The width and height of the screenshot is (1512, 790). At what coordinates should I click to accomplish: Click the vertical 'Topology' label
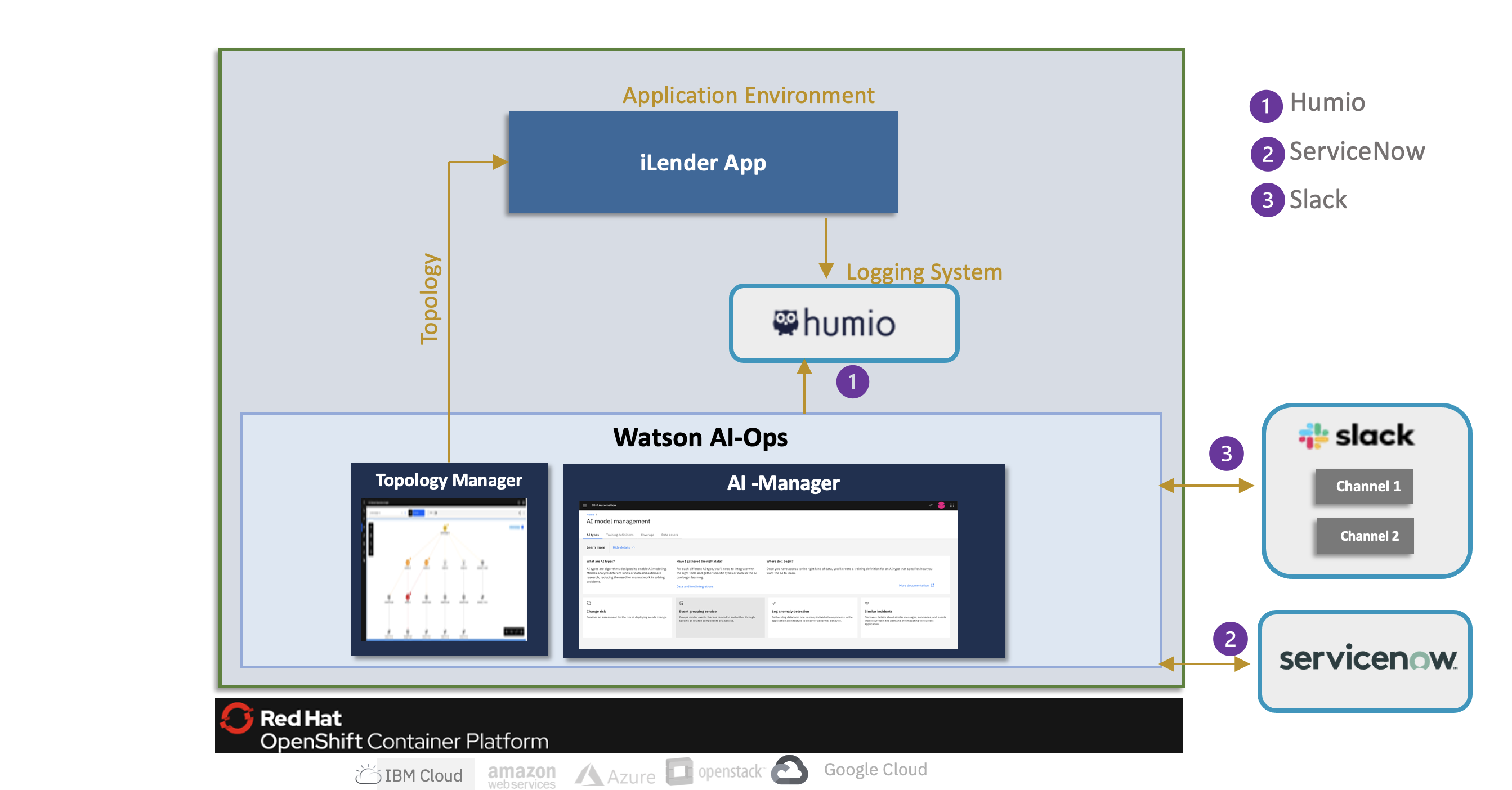(x=430, y=299)
